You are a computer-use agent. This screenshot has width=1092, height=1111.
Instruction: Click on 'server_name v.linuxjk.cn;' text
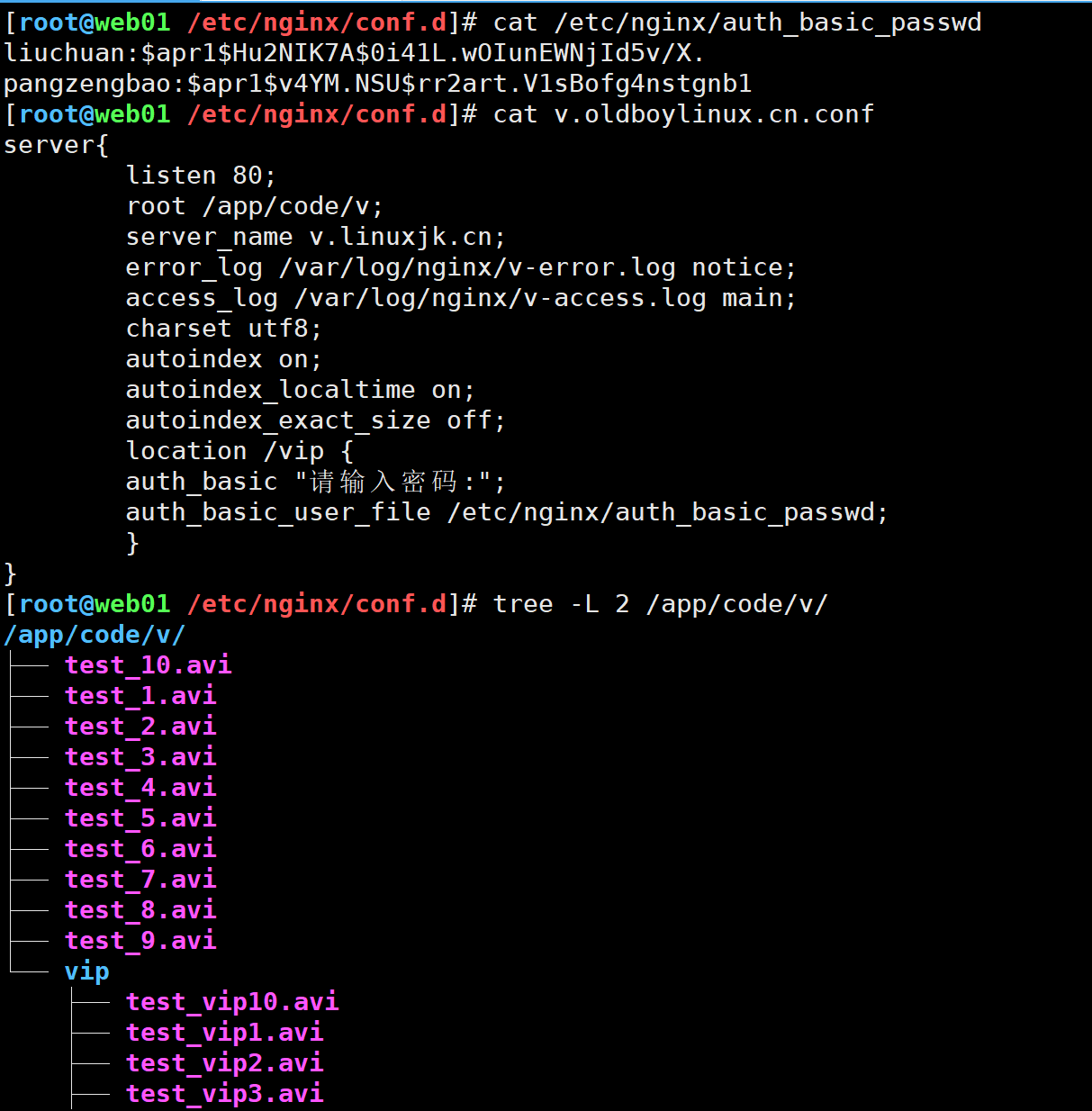pyautogui.click(x=316, y=237)
